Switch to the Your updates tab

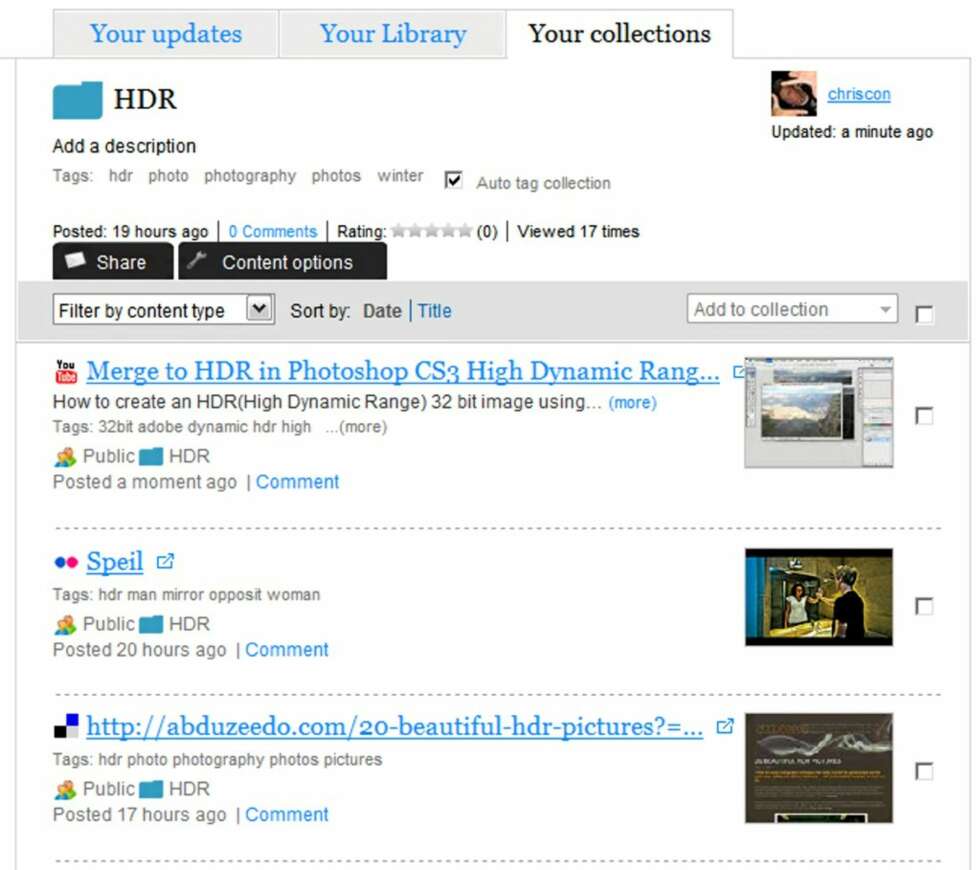[x=166, y=34]
